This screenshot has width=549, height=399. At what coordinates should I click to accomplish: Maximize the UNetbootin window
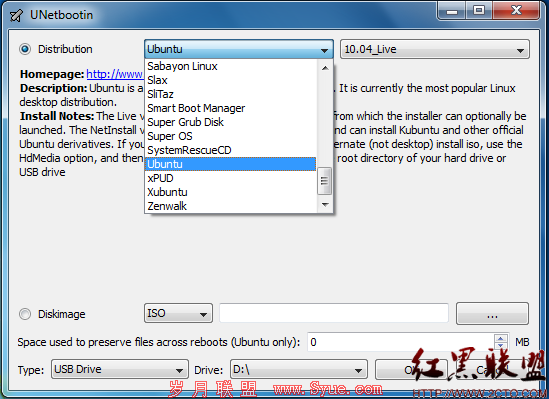coord(479,10)
